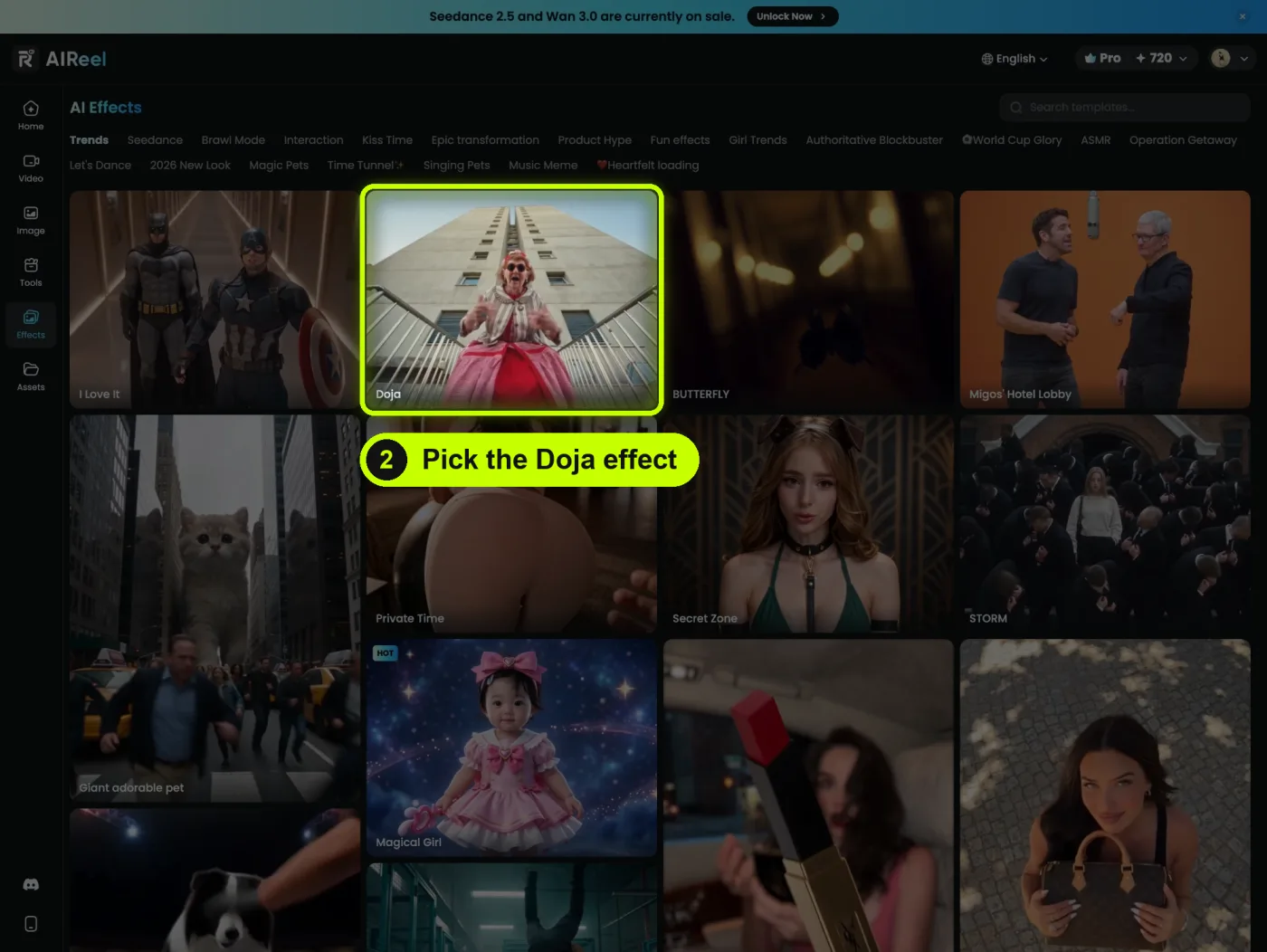The height and width of the screenshot is (952, 1267).
Task: Click the AIReel logo
Action: pos(62,59)
